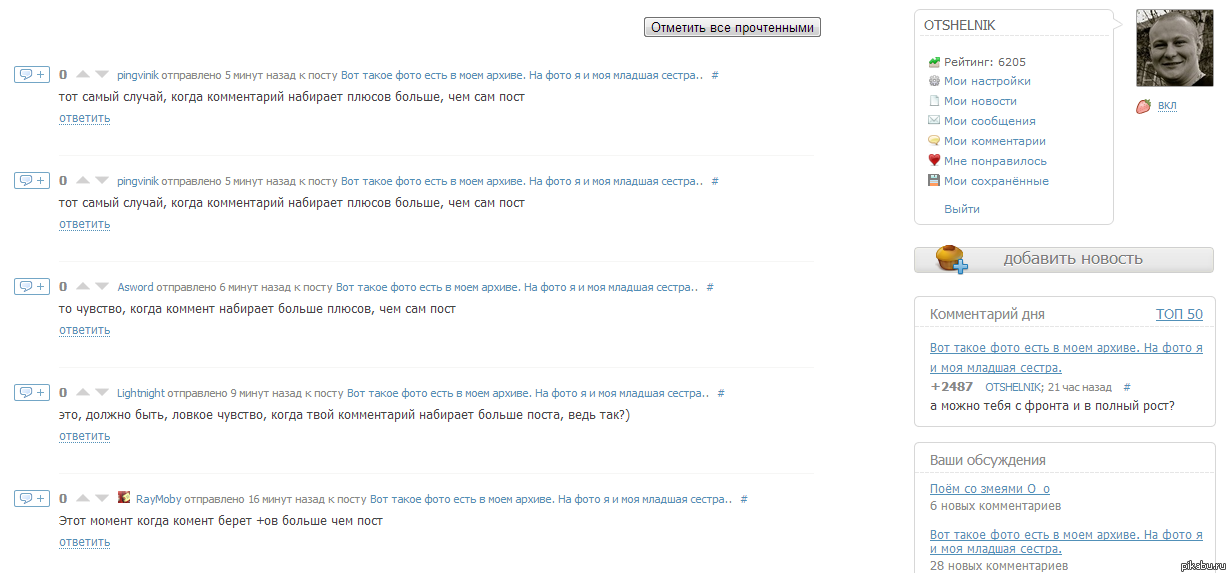
Task: Expand the thread icon beside the first pingvinik comment
Action: click(32, 75)
